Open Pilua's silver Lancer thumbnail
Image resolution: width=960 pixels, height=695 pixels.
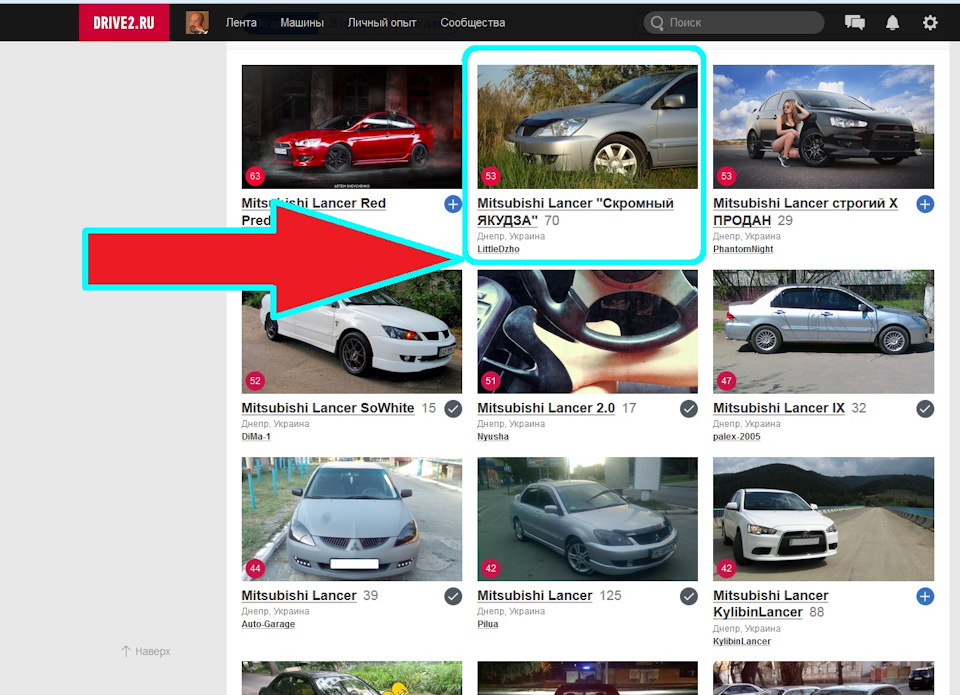coord(587,519)
